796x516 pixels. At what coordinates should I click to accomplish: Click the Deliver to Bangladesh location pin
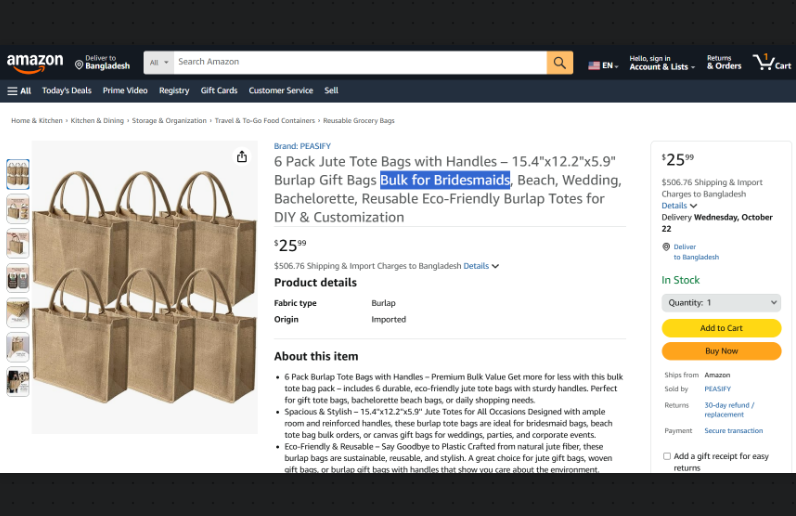[x=79, y=65]
